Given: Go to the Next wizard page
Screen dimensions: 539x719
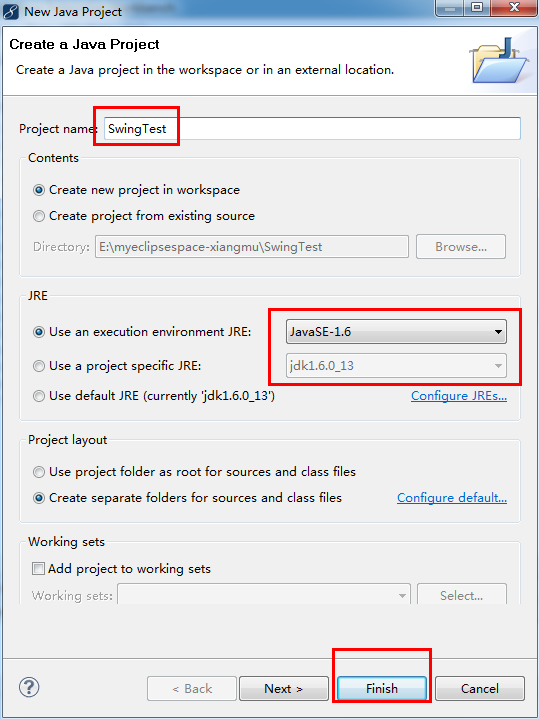Looking at the screenshot, I should tap(283, 688).
